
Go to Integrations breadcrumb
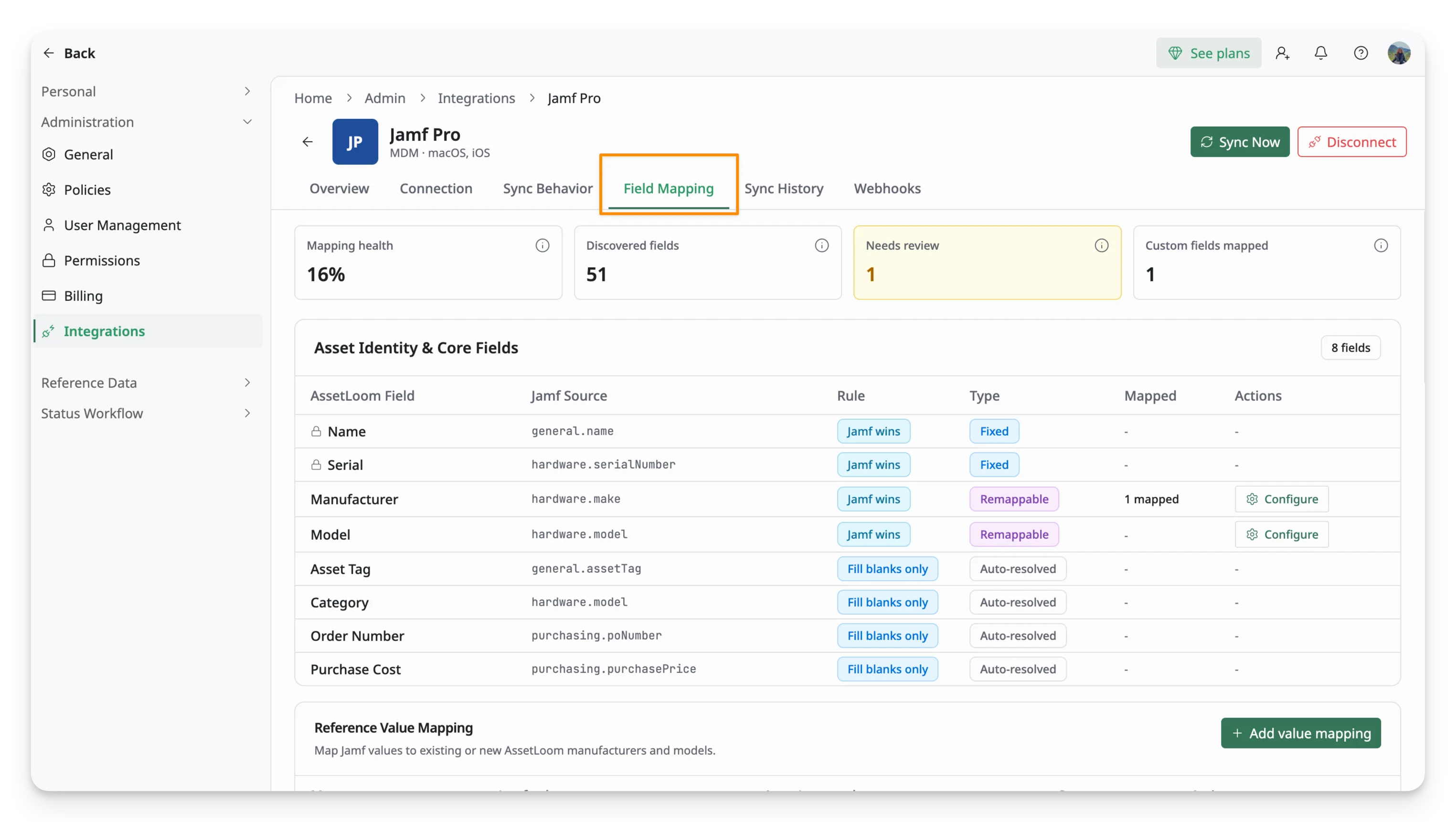click(477, 98)
